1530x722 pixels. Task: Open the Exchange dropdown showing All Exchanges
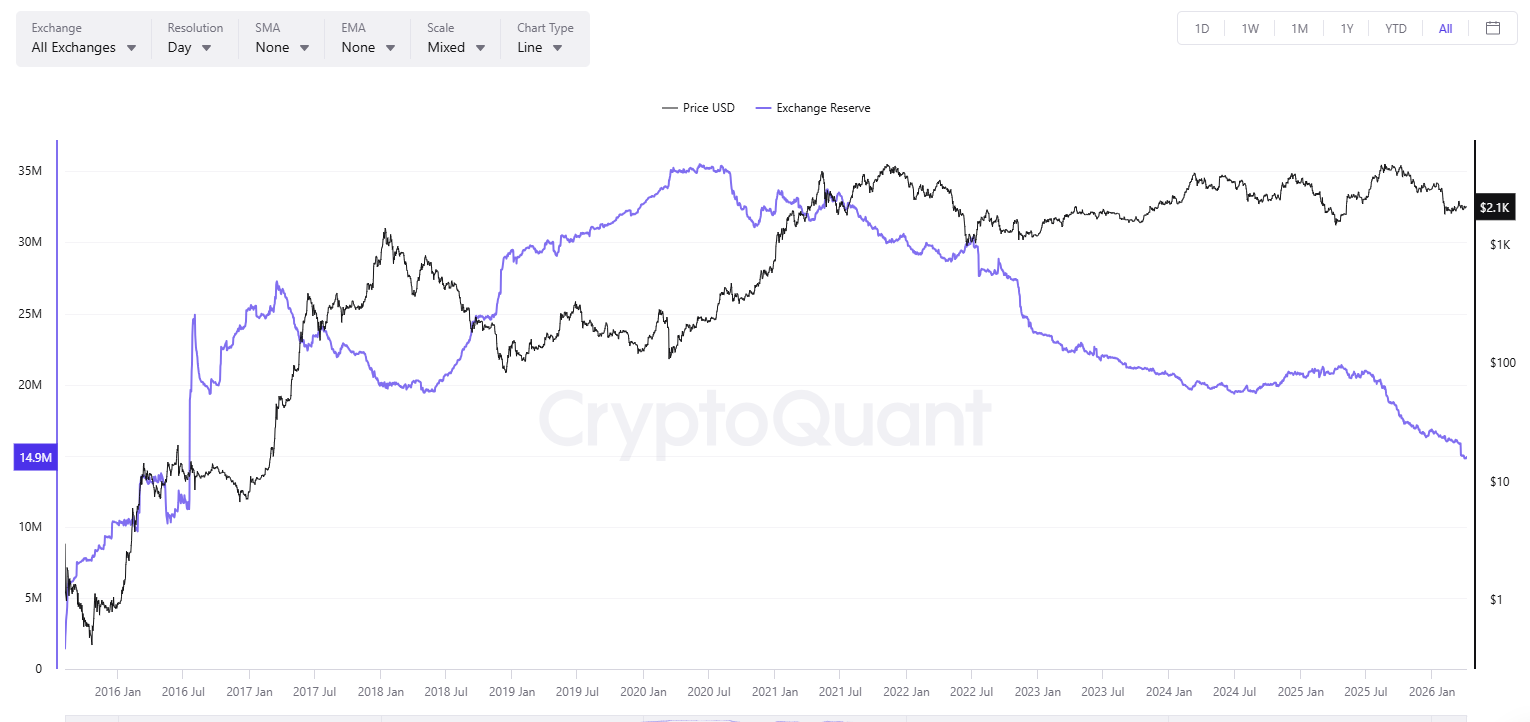click(x=82, y=47)
